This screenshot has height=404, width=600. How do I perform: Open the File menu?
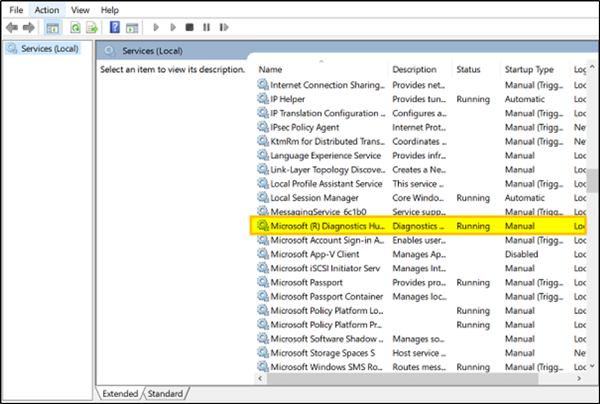(x=16, y=9)
